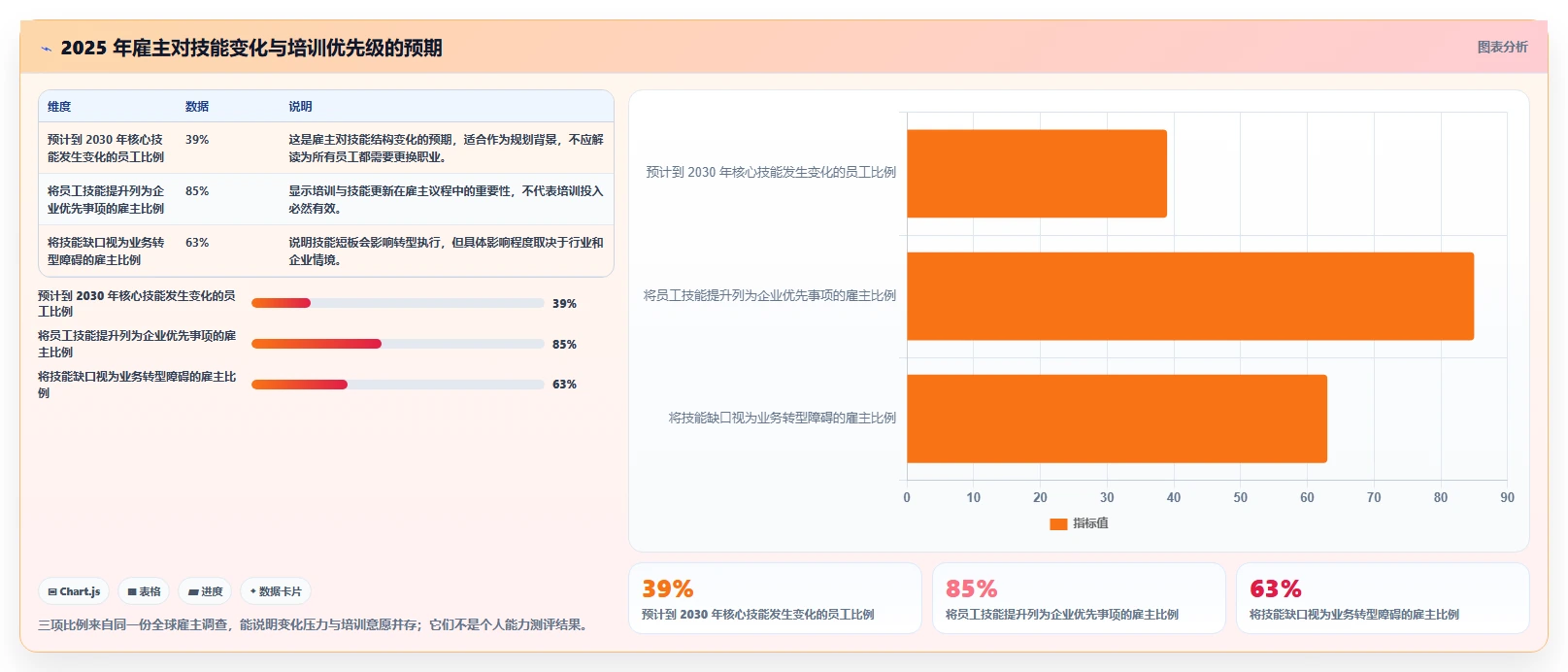Open the 63% data card
Screen dimensions: 1568x672
(x=1383, y=598)
